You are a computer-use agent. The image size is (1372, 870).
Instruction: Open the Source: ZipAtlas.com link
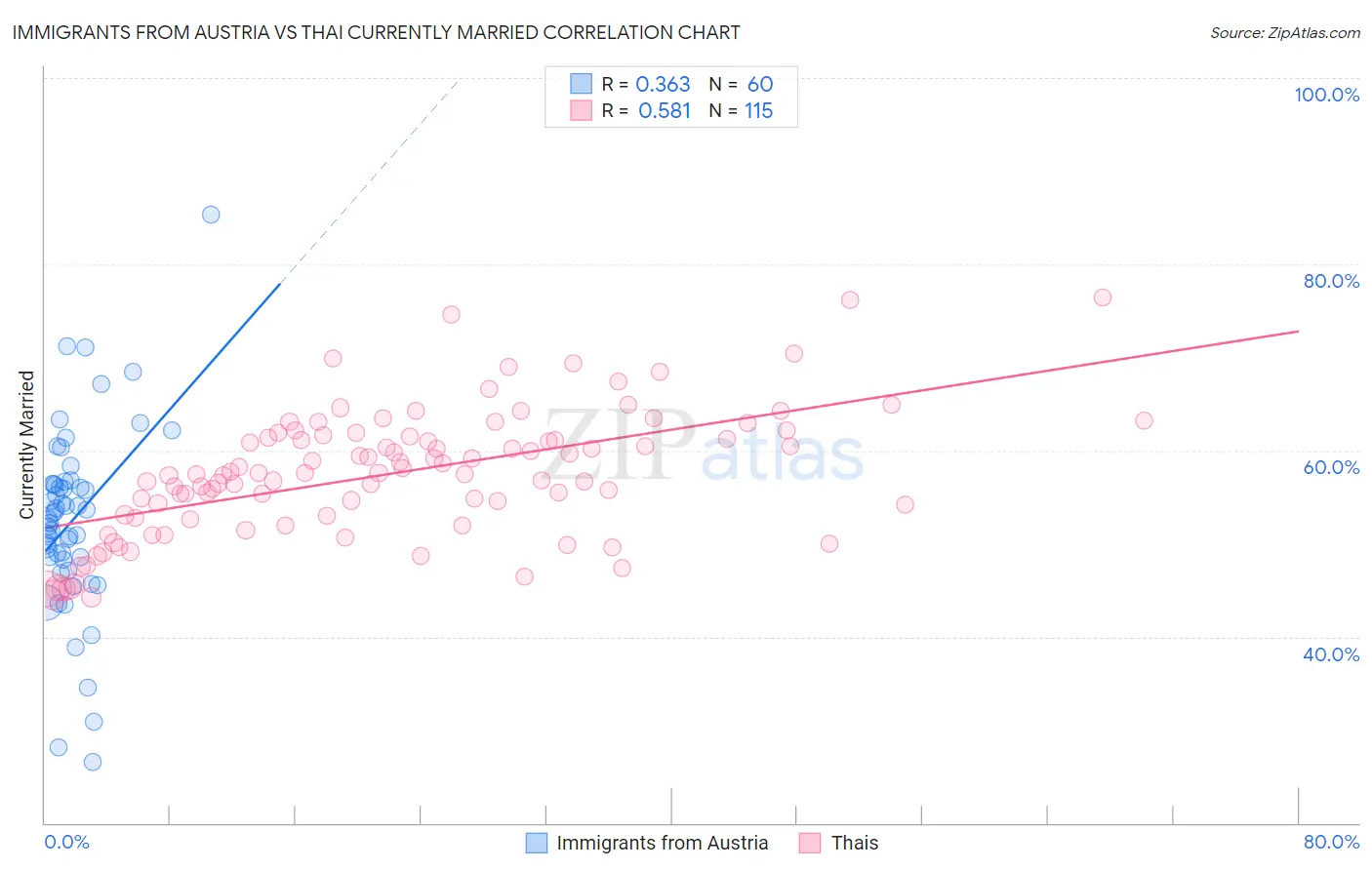pyautogui.click(x=1285, y=32)
